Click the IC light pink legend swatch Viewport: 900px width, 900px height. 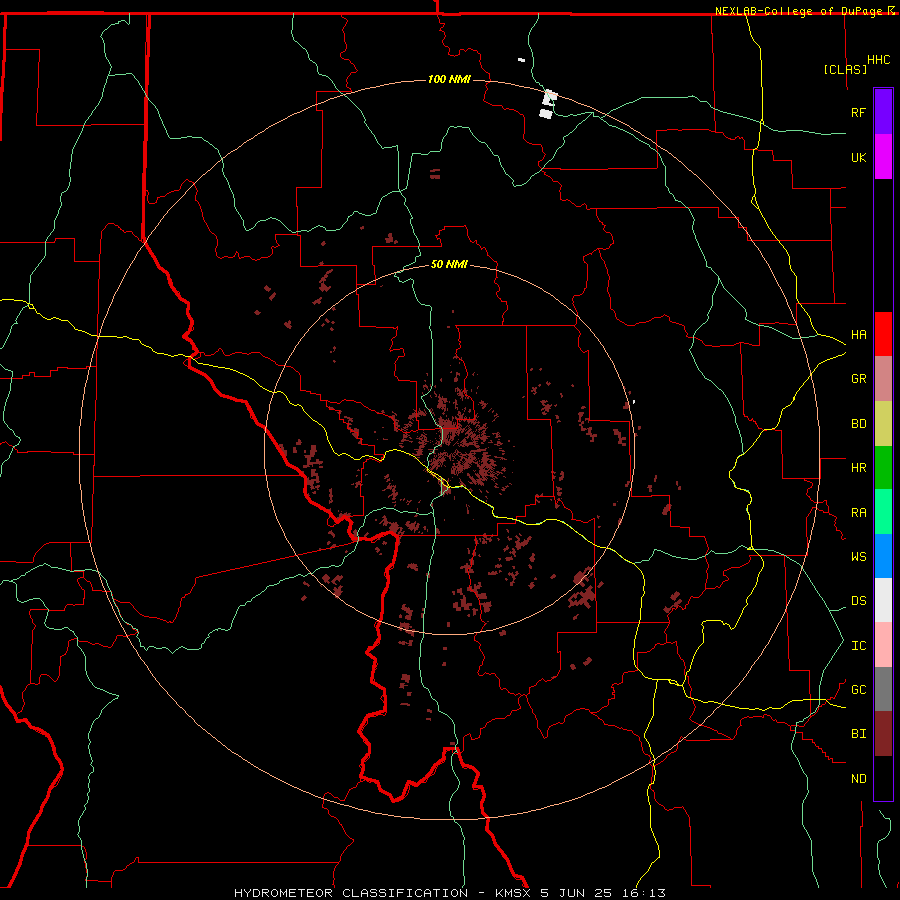pos(883,645)
